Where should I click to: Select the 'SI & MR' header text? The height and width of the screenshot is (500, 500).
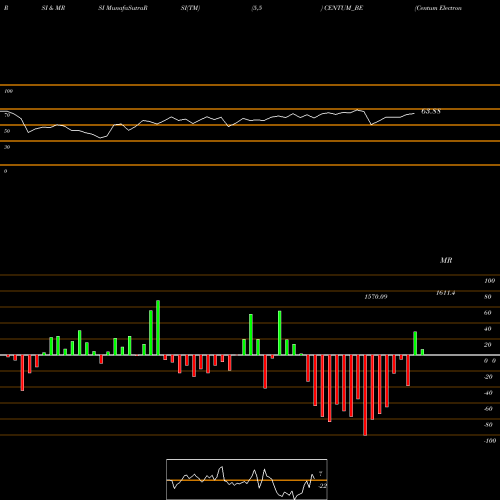click(53, 8)
